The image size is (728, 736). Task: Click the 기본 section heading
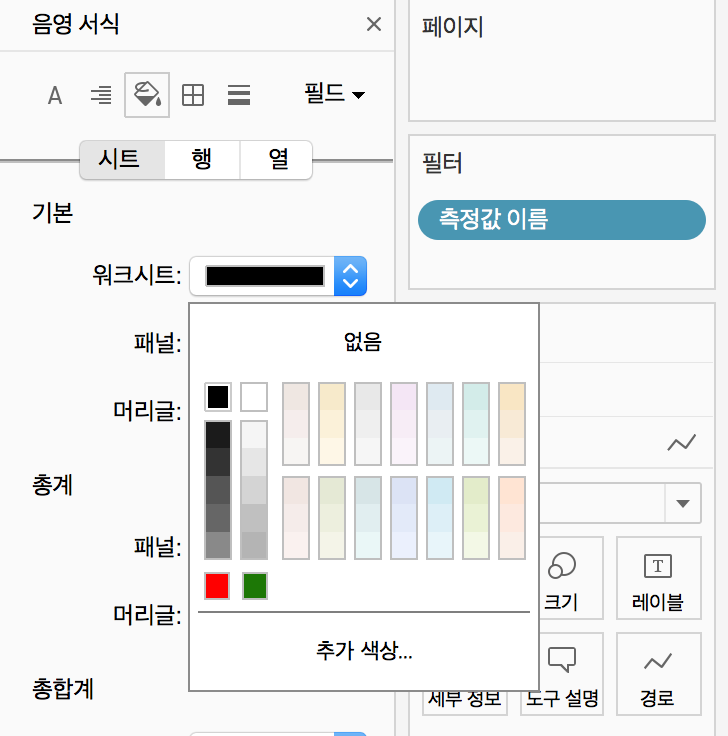click(x=53, y=213)
